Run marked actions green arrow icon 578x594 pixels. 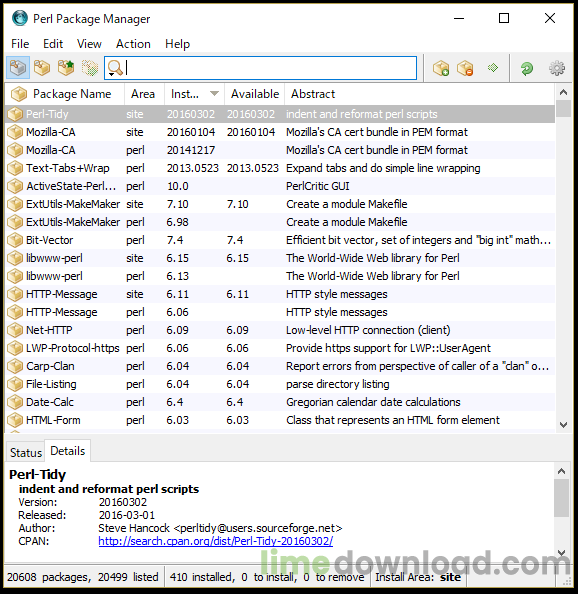tap(493, 68)
